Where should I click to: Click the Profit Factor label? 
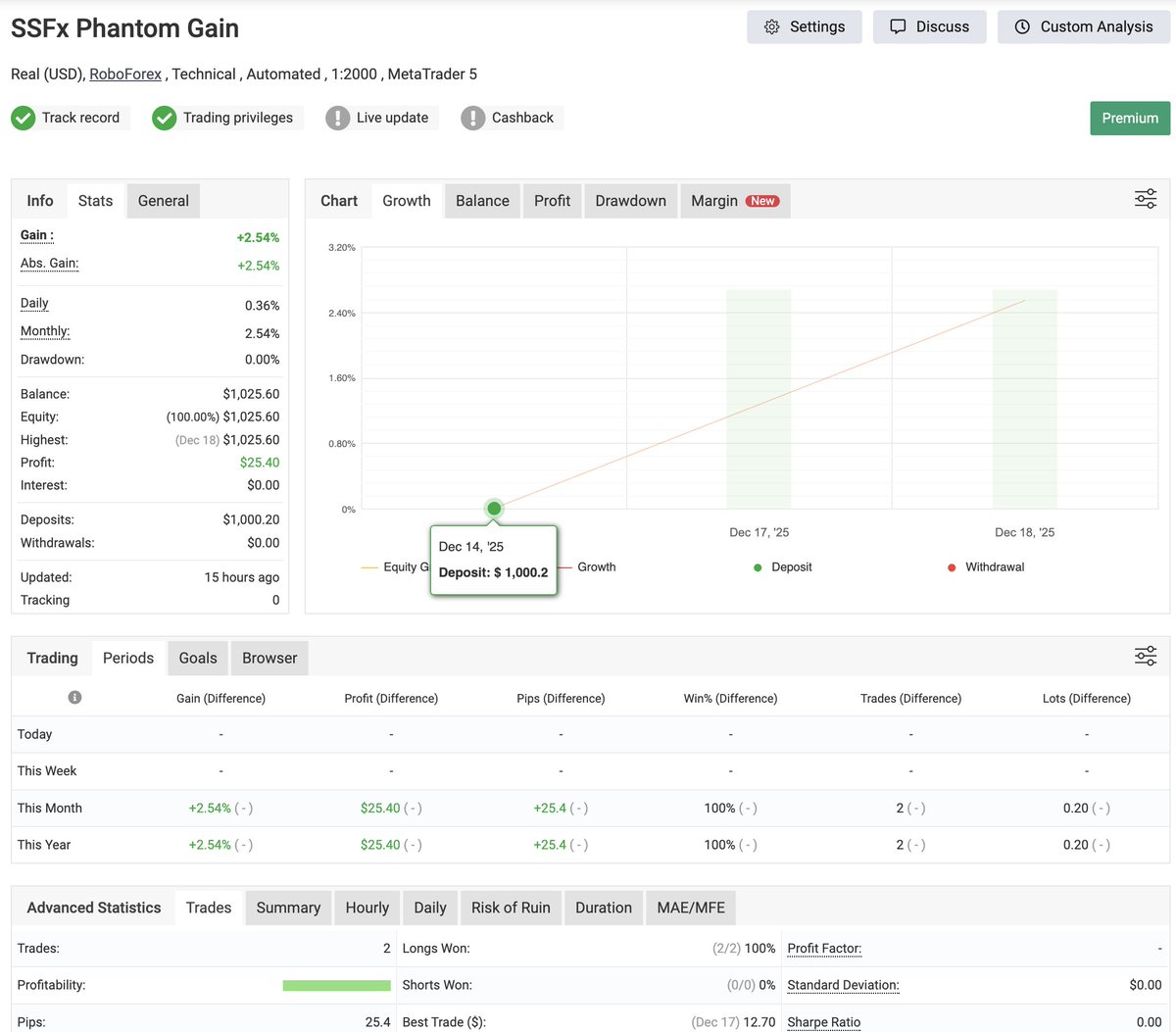(x=824, y=949)
